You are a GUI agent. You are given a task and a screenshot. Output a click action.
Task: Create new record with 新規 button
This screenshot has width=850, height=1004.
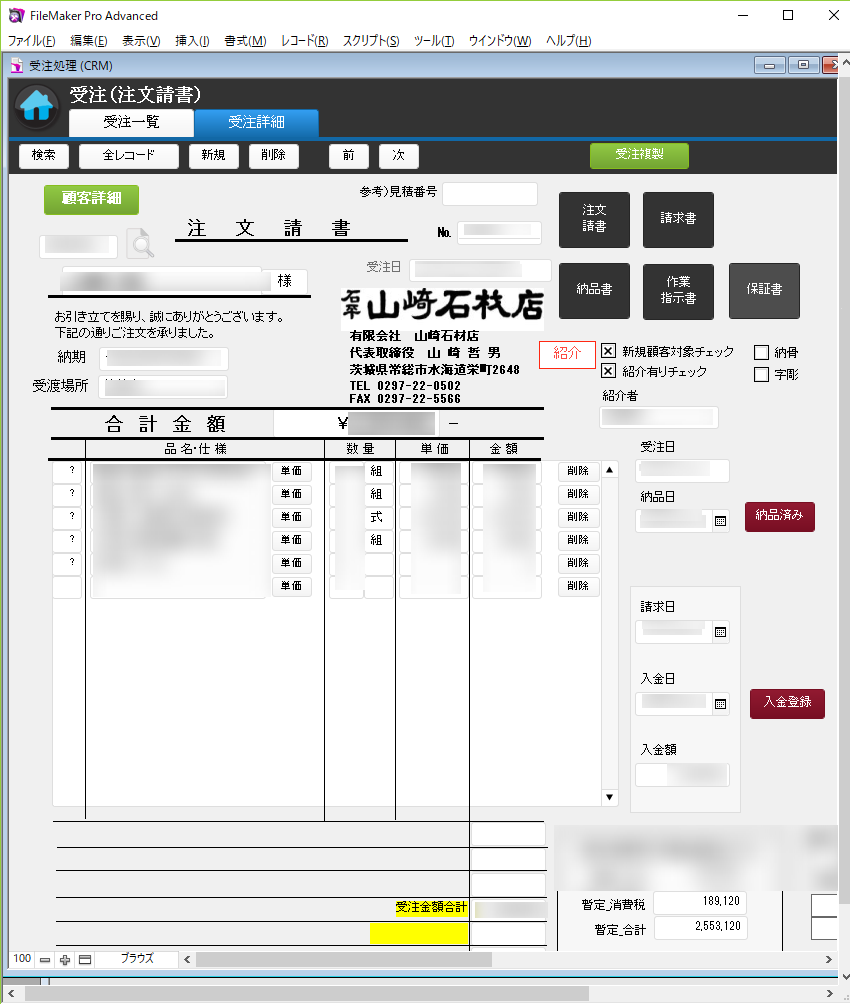coord(214,156)
